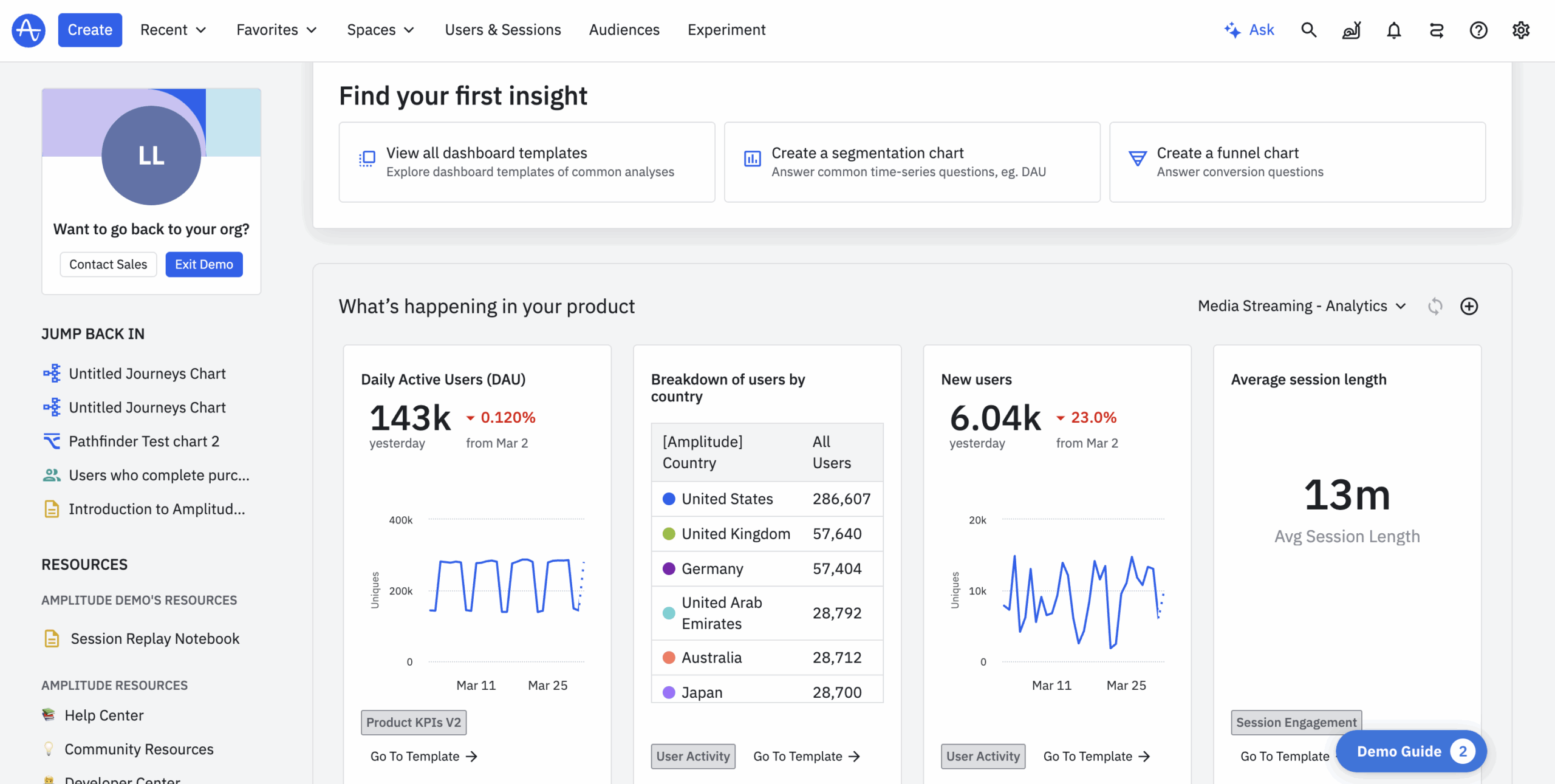The image size is (1555, 784).
Task: Open Community Resources link
Action: coord(139,749)
